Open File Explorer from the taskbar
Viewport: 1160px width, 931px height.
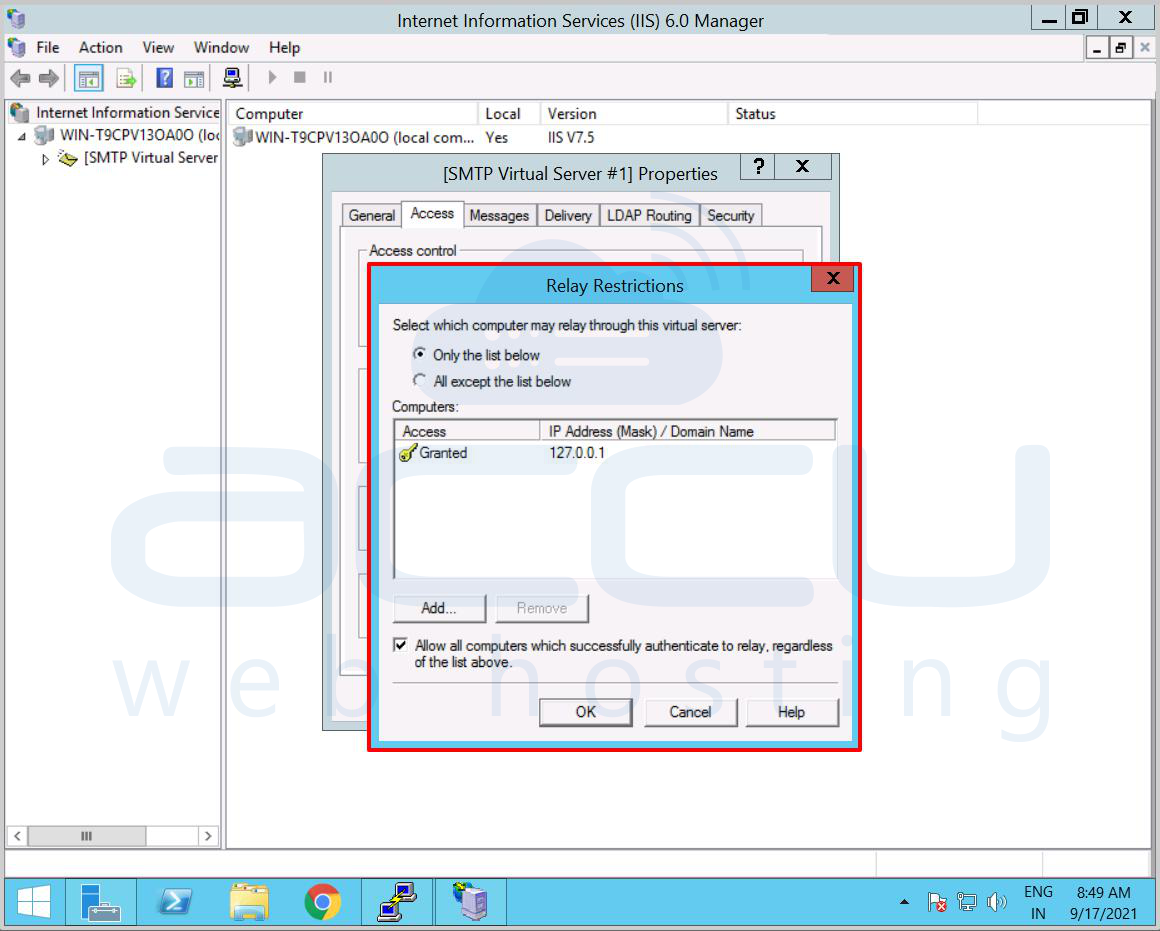coord(249,902)
